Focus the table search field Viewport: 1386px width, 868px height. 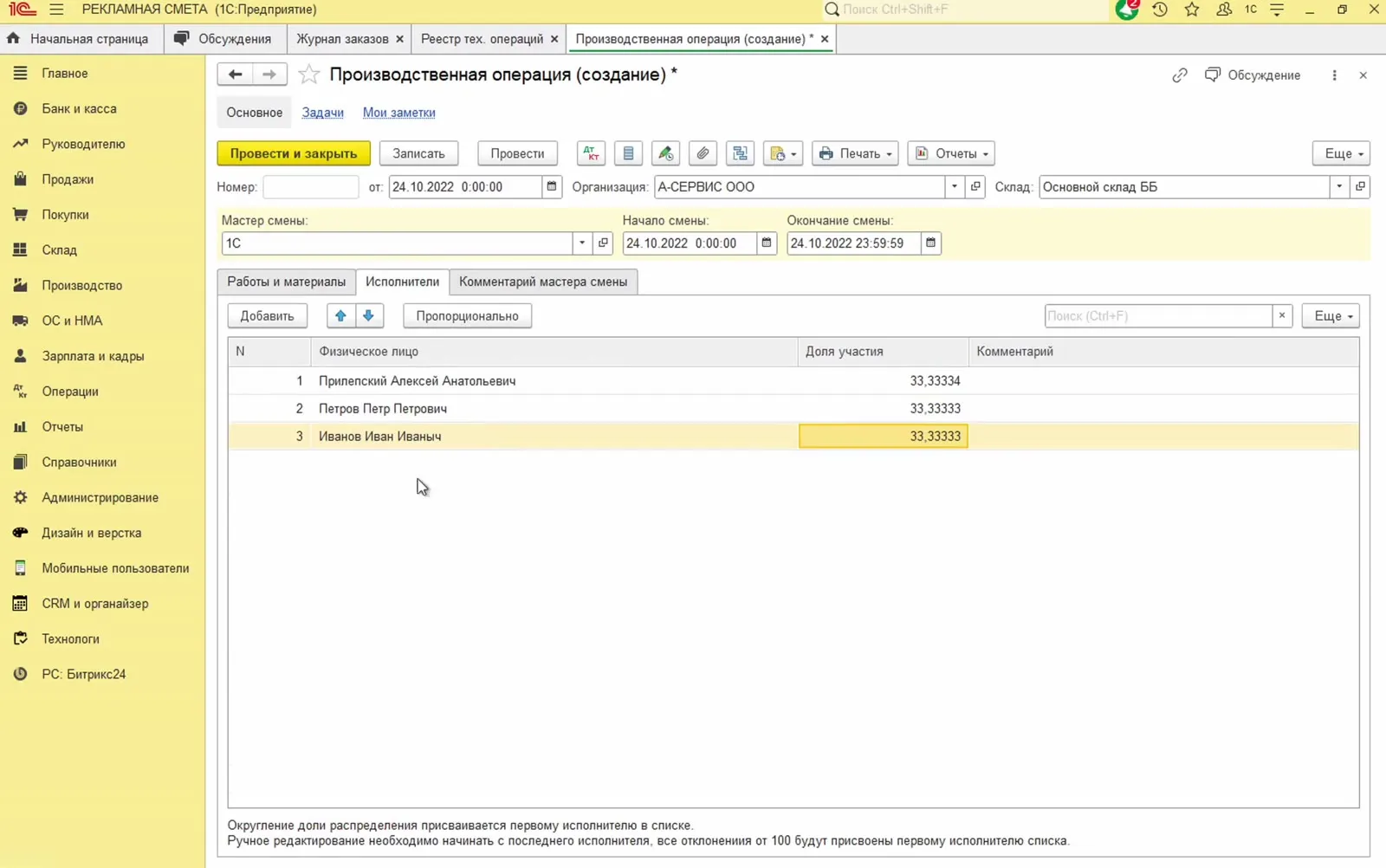1158,316
